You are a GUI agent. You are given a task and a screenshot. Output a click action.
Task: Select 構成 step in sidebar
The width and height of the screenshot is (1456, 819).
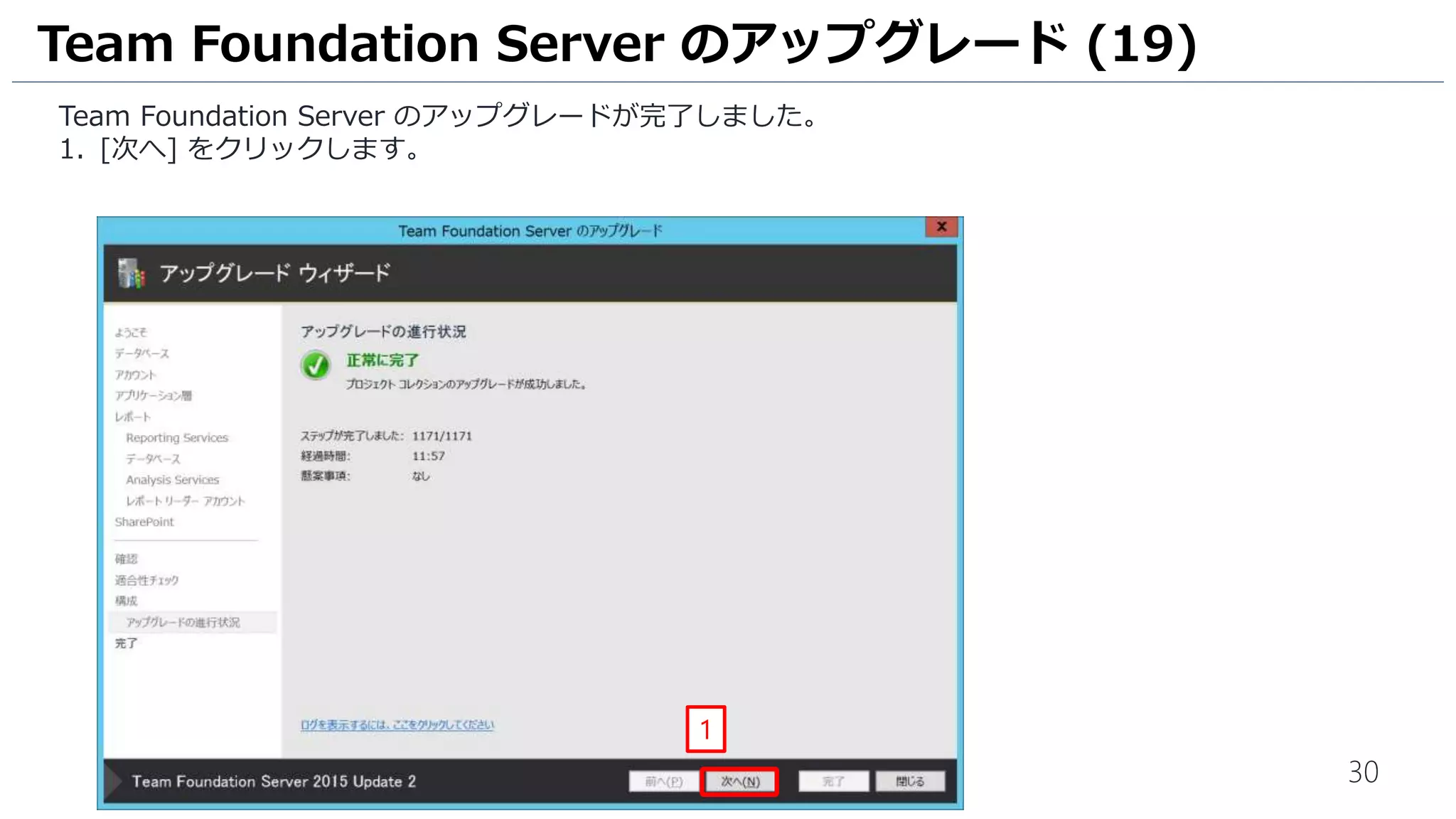[x=126, y=601]
